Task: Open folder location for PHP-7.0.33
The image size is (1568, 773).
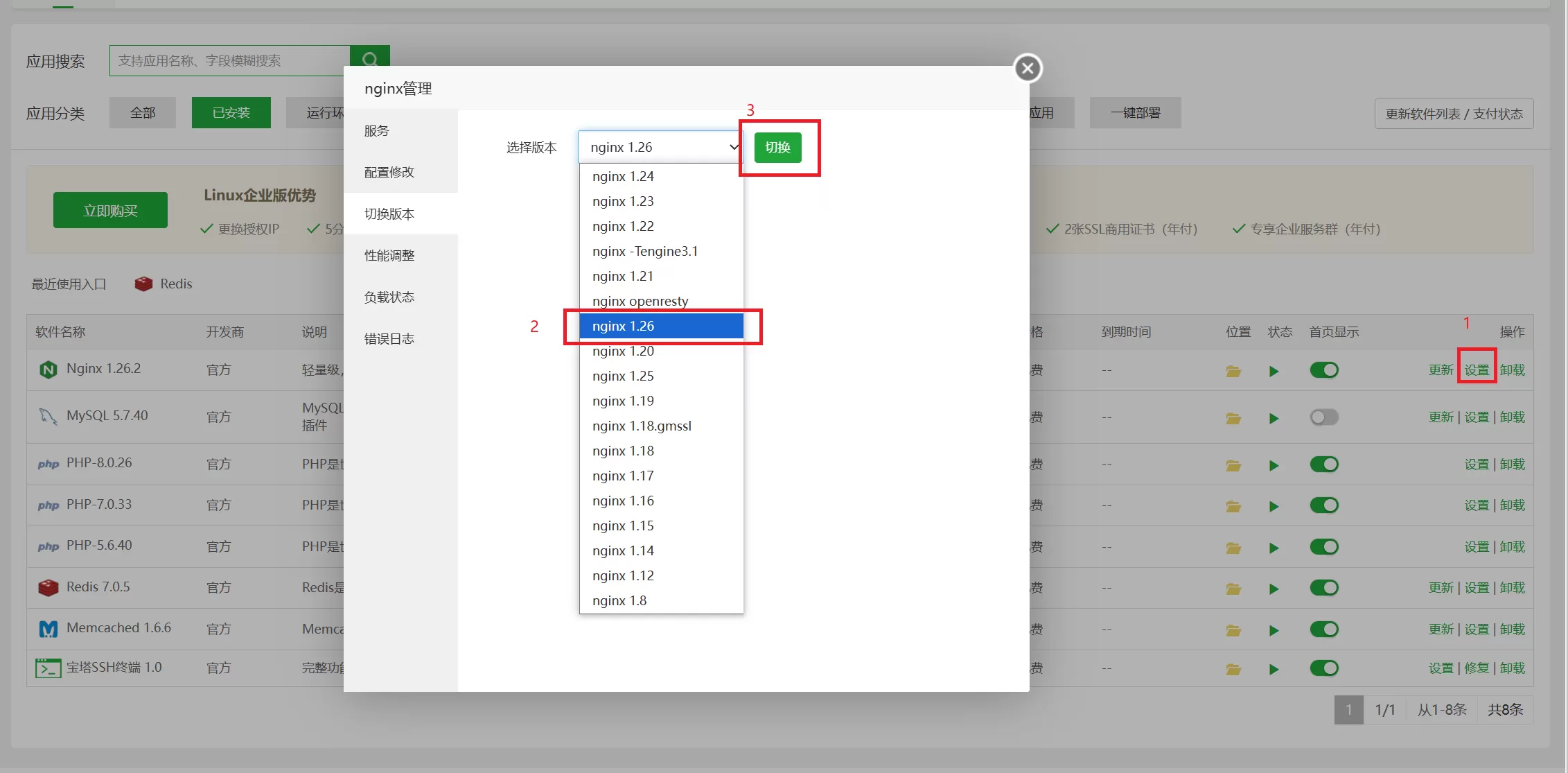Action: tap(1233, 506)
